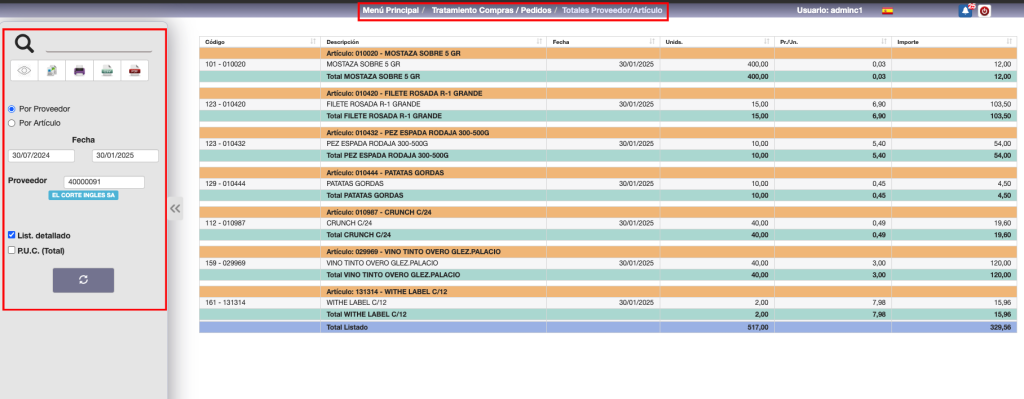Viewport: 1024px width, 399px height.
Task: Select the Por Proveedor radio option
Action: click(x=12, y=109)
